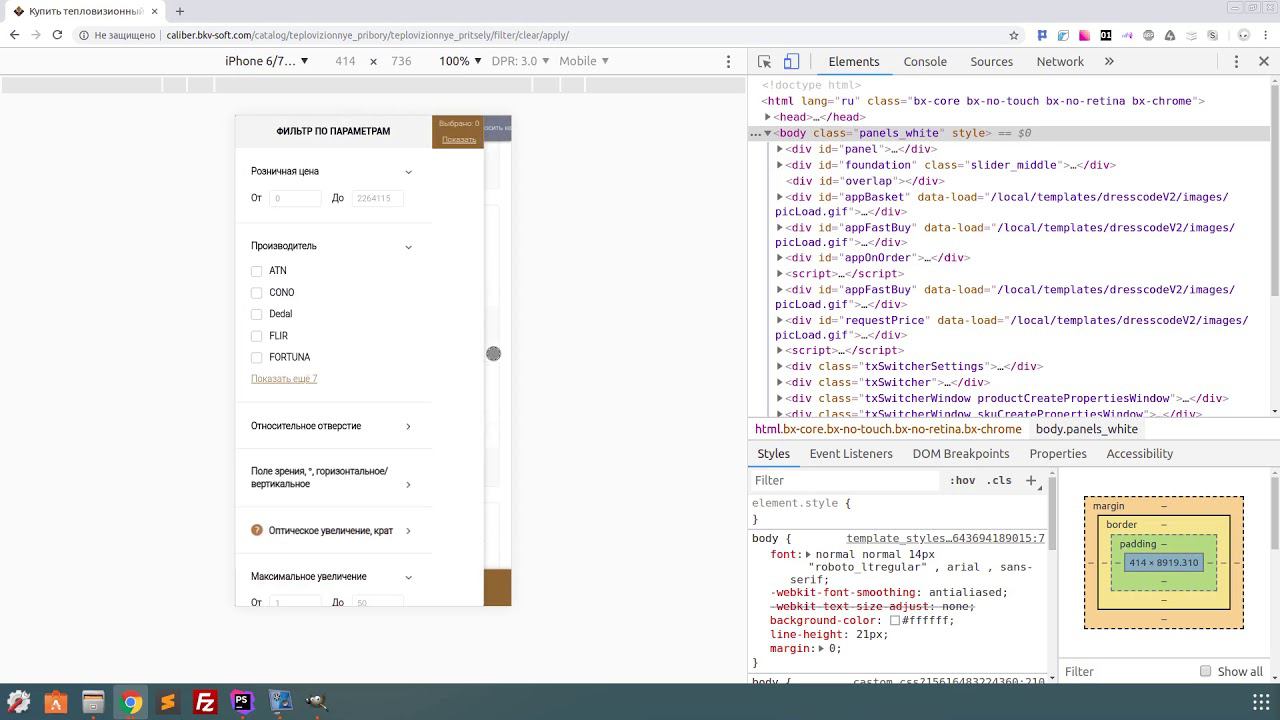
Task: Switch to the Console tab
Action: tap(925, 61)
